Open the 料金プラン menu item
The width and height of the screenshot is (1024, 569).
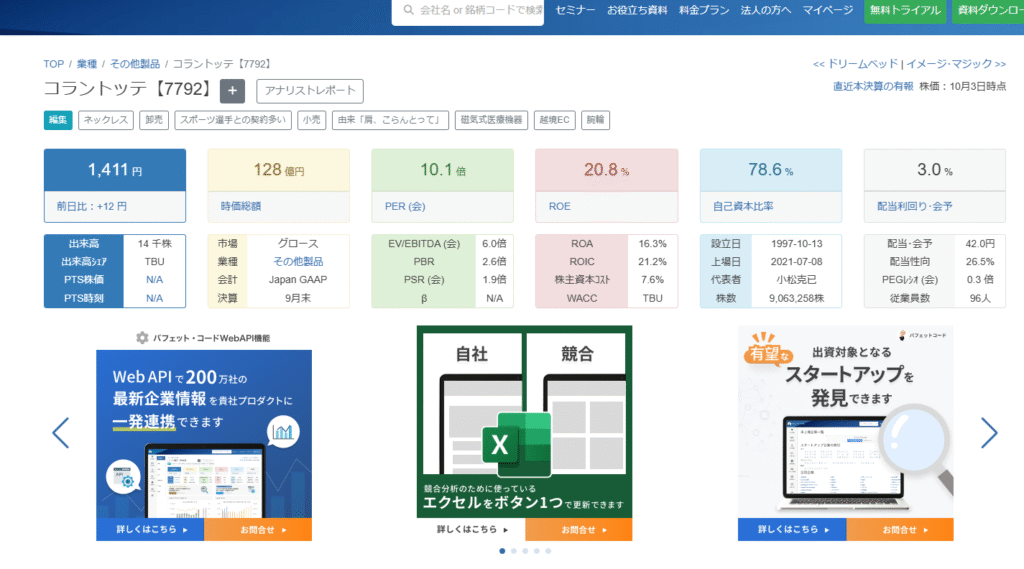[x=703, y=11]
